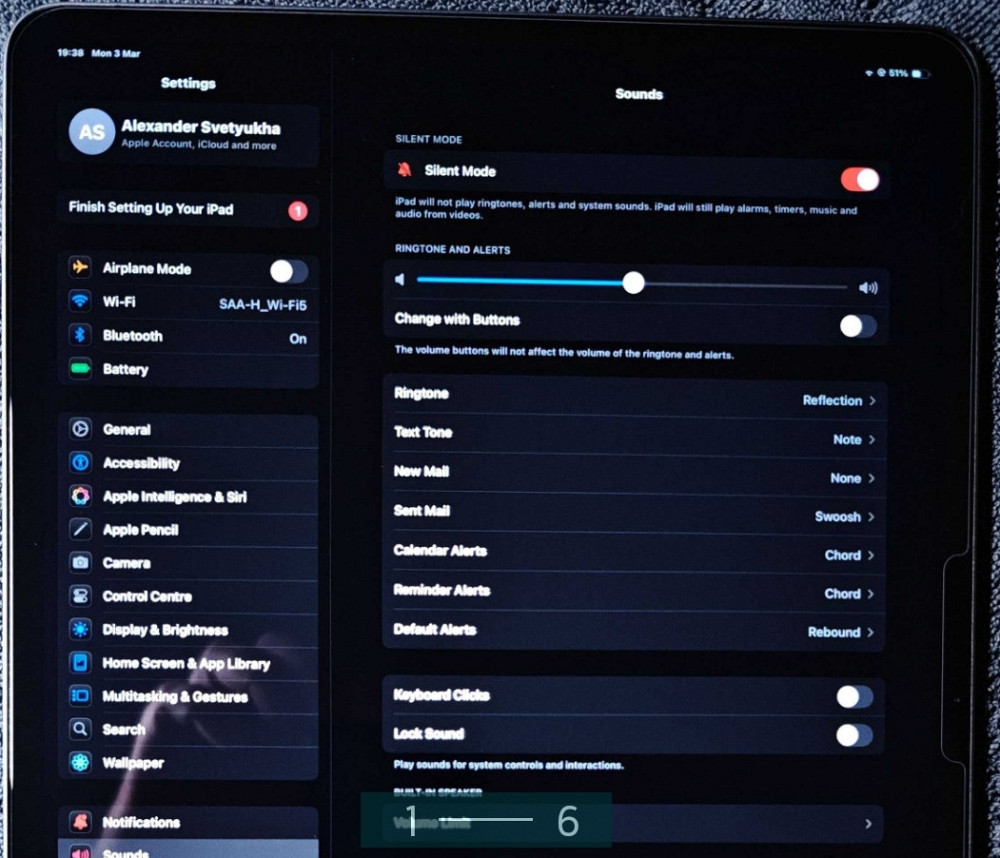Open Text Tone option showing Note
The height and width of the screenshot is (858, 1000).
click(x=635, y=437)
